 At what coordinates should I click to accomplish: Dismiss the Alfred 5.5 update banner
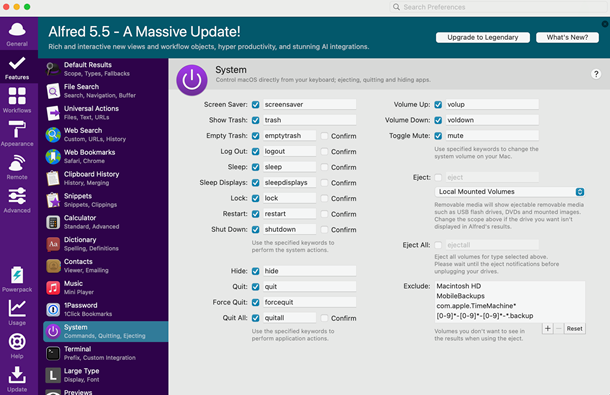605,24
